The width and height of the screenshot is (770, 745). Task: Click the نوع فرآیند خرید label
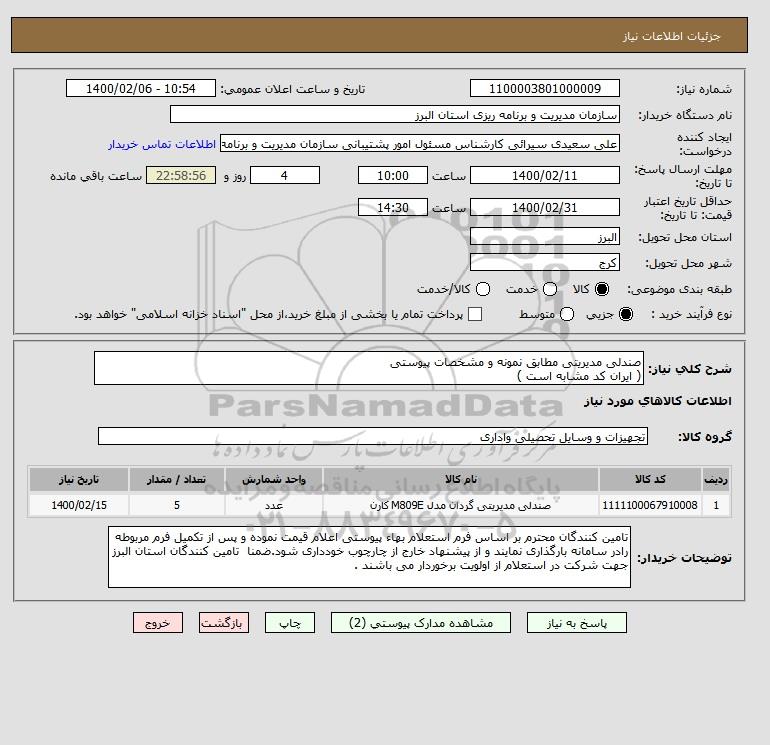(691, 314)
